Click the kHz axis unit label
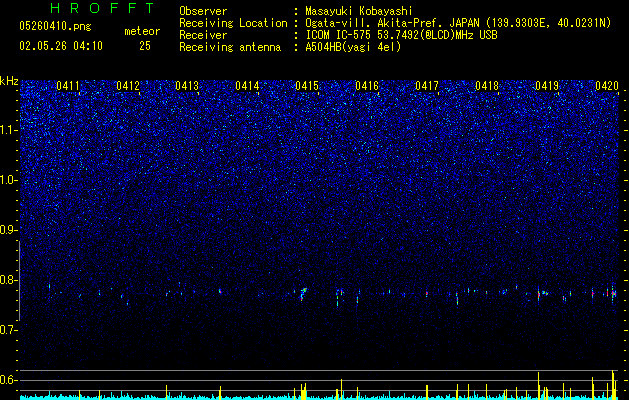This screenshot has width=629, height=400. pyautogui.click(x=9, y=81)
